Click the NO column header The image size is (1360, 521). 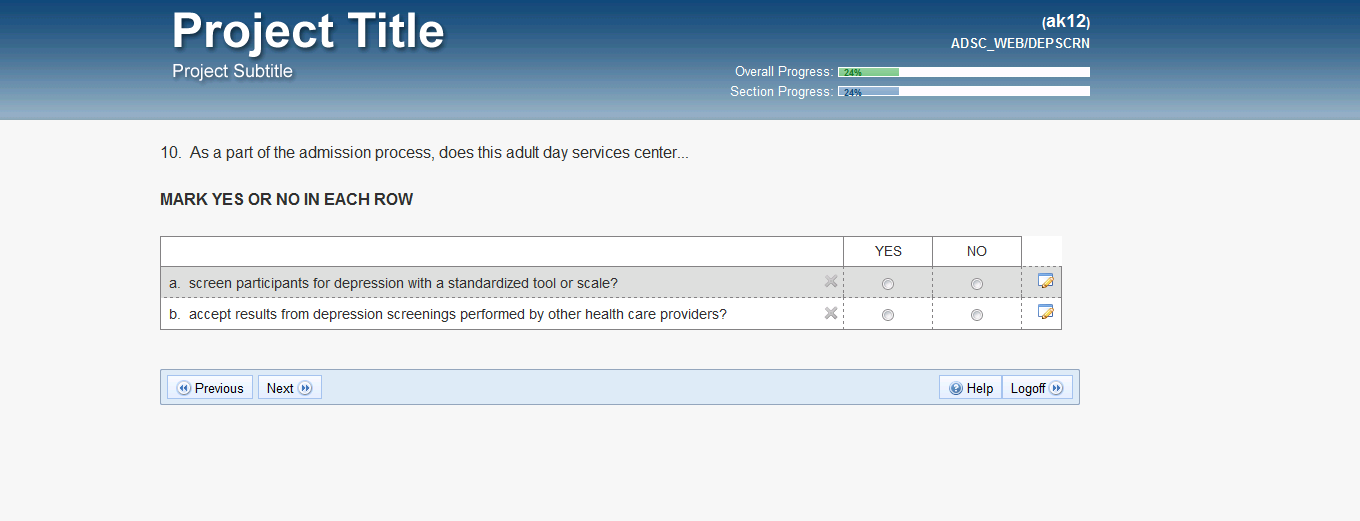977,251
